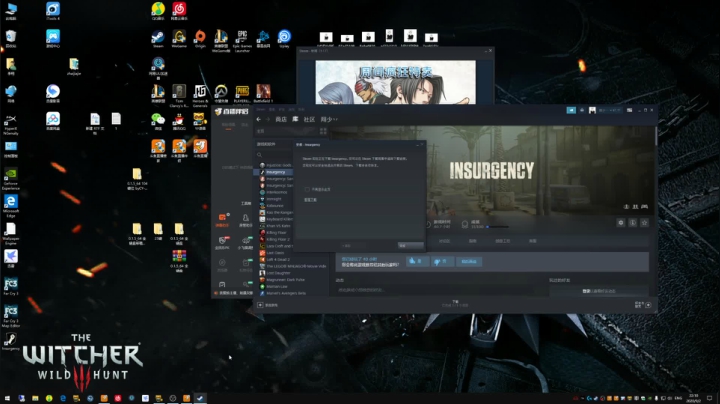Click the Windows Start button
This screenshot has height=404, width=720.
[x=7, y=398]
